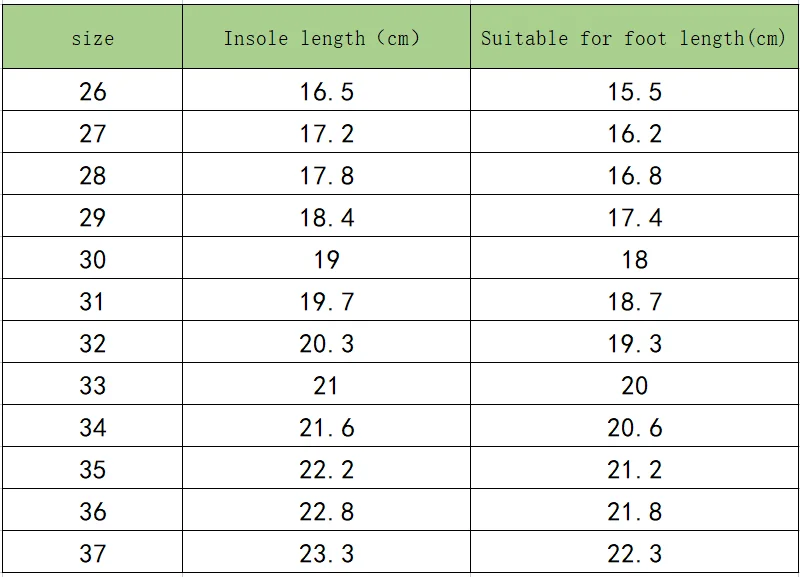This screenshot has height=577, width=800.
Task: Select the size 34 cell
Action: 92,428
